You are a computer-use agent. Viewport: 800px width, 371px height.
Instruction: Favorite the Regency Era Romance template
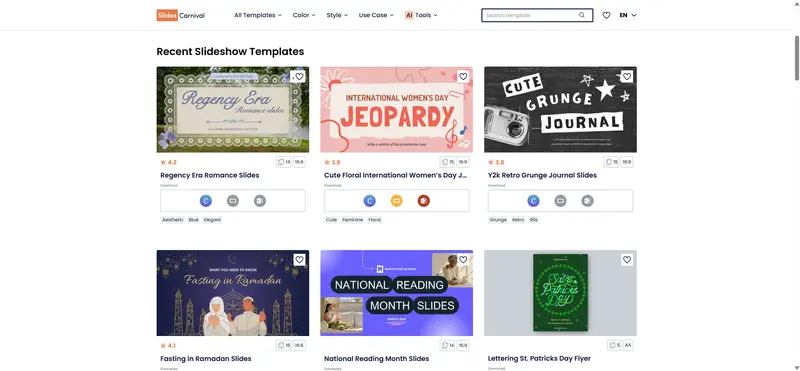point(299,77)
